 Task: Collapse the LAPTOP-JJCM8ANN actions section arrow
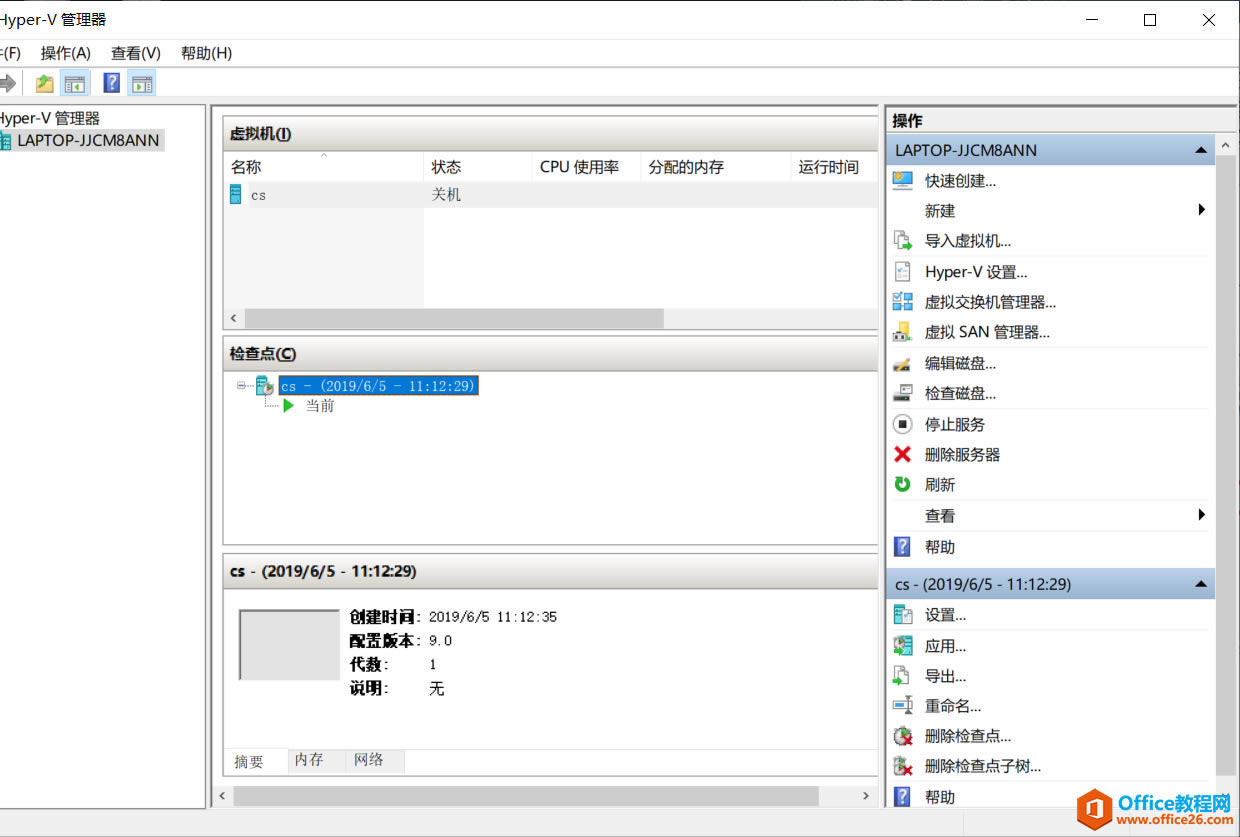point(1201,150)
